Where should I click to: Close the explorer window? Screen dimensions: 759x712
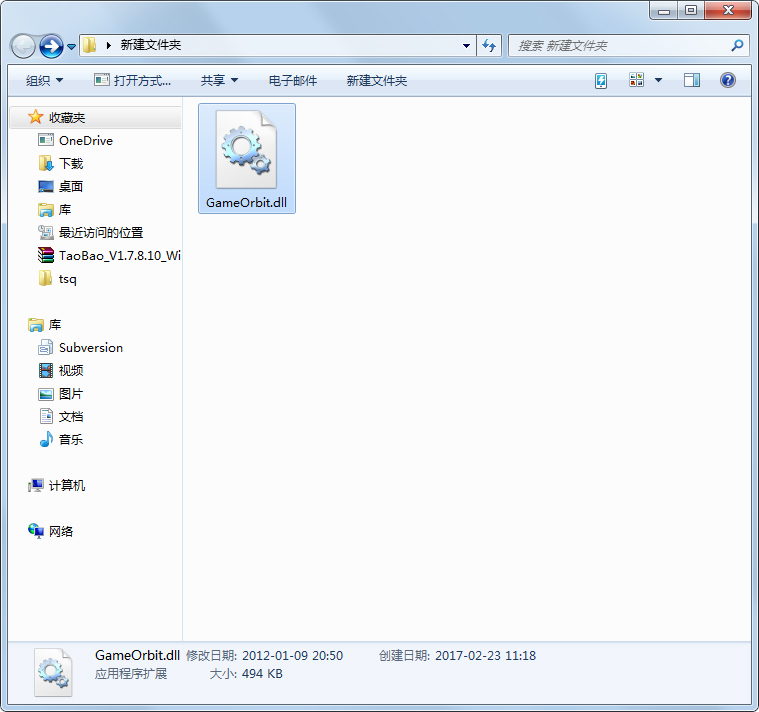(728, 11)
